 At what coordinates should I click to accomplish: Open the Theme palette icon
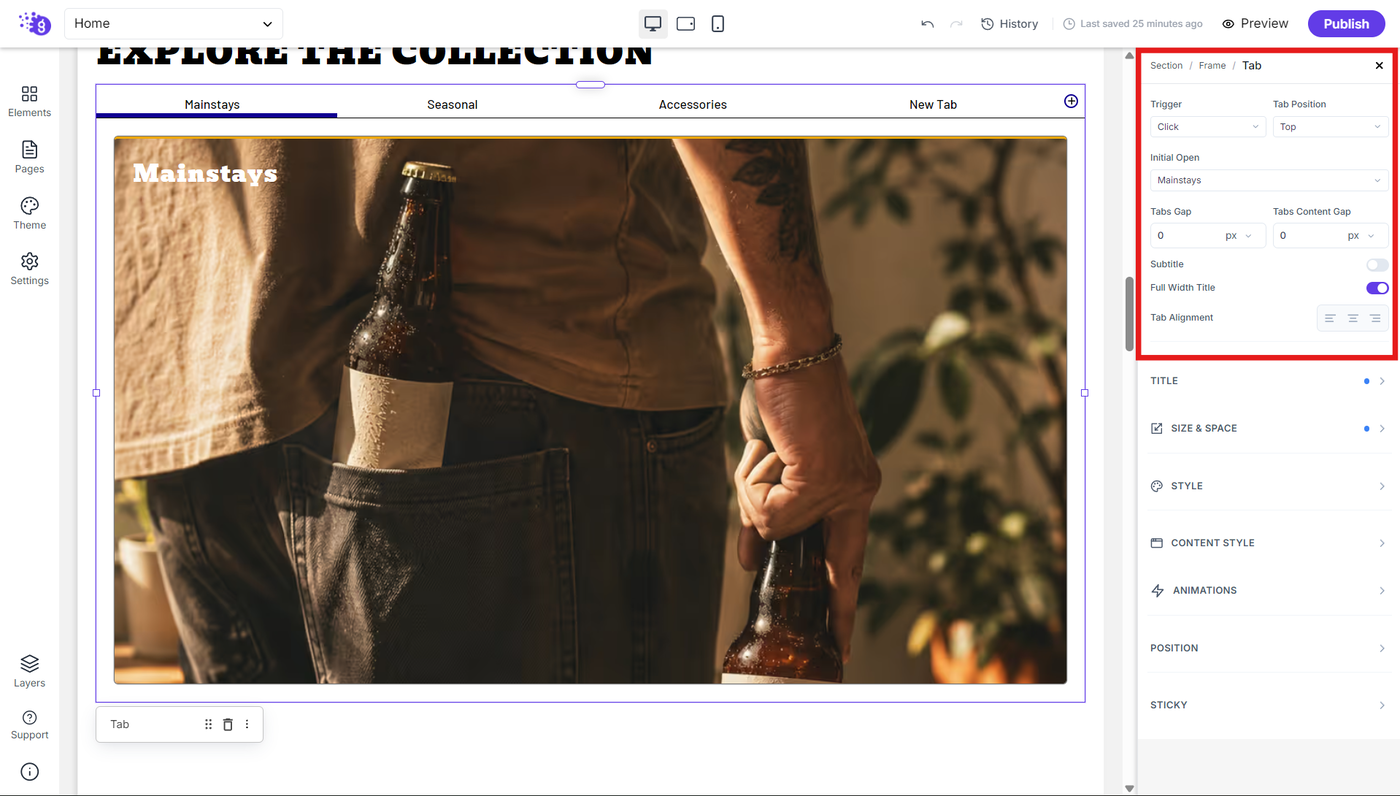(x=29, y=206)
